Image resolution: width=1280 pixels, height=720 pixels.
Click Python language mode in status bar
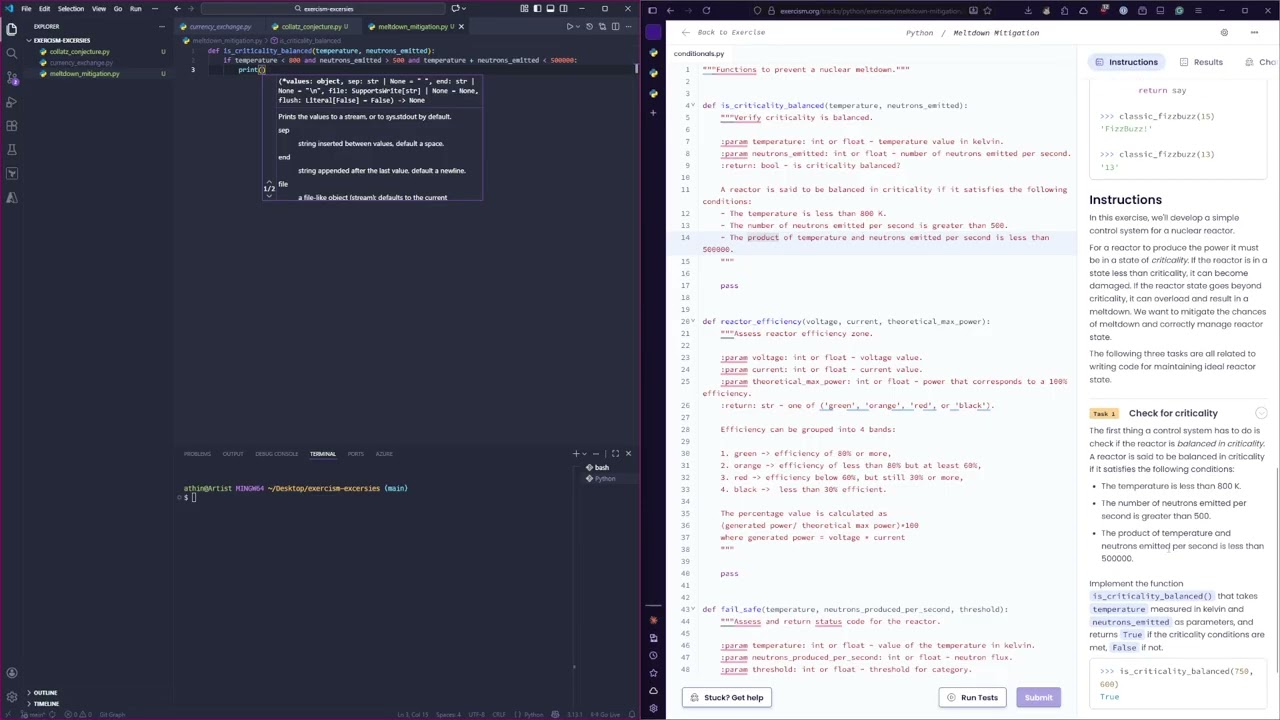534,714
